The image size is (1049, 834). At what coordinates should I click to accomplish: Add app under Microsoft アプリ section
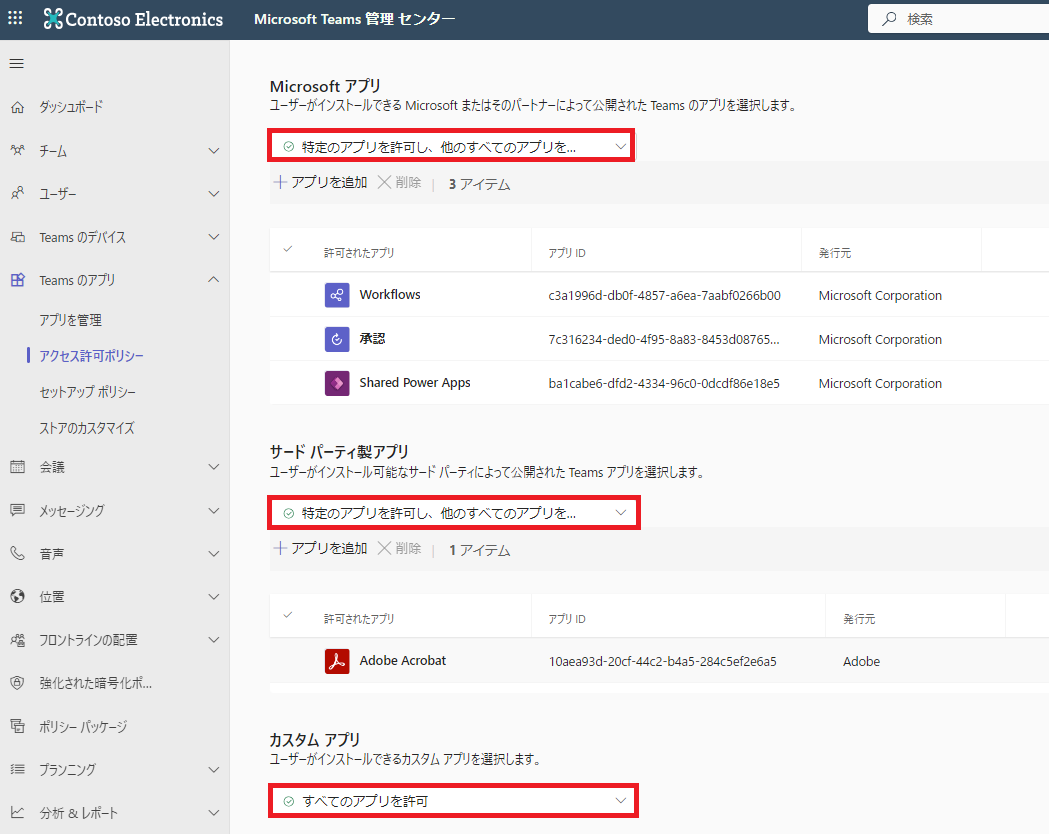321,182
